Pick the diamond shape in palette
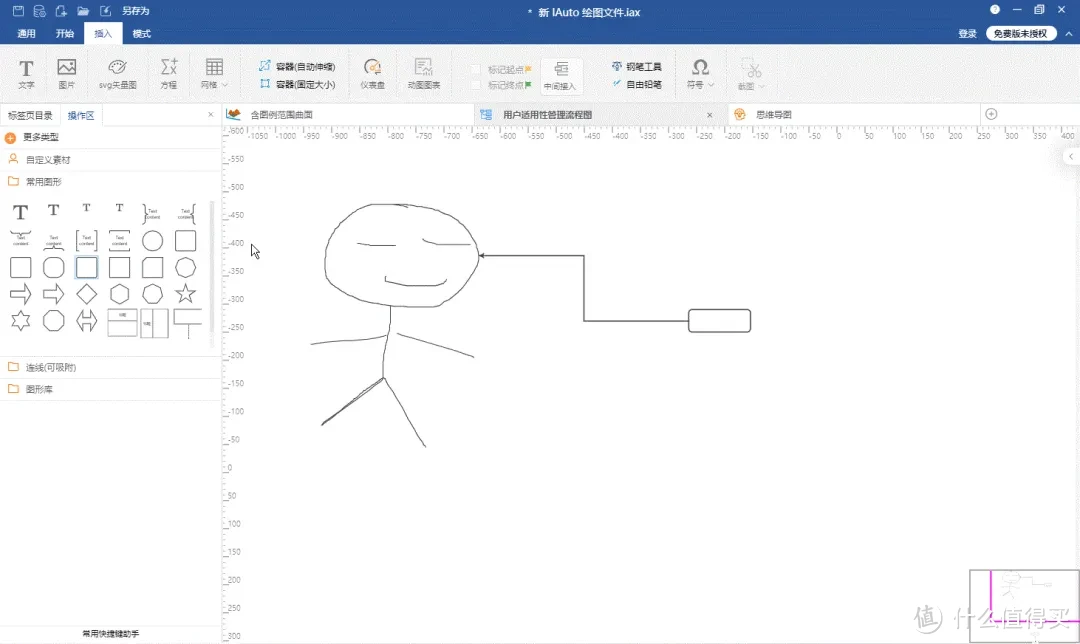The image size is (1080, 644). [x=87, y=294]
